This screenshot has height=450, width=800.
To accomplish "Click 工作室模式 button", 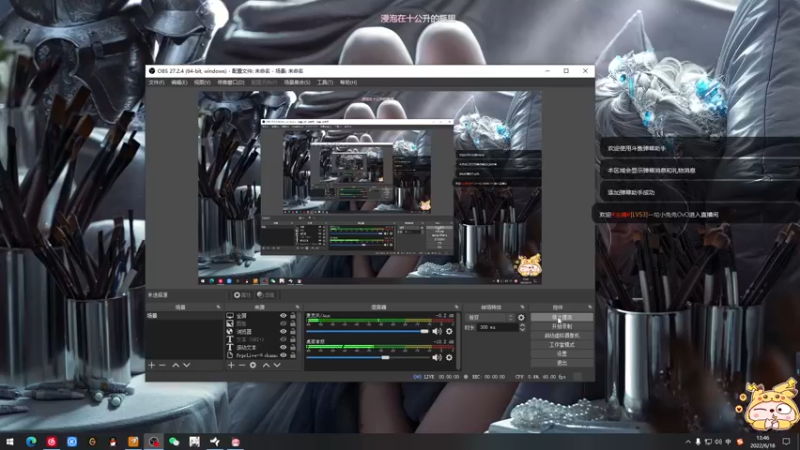I will tap(562, 345).
